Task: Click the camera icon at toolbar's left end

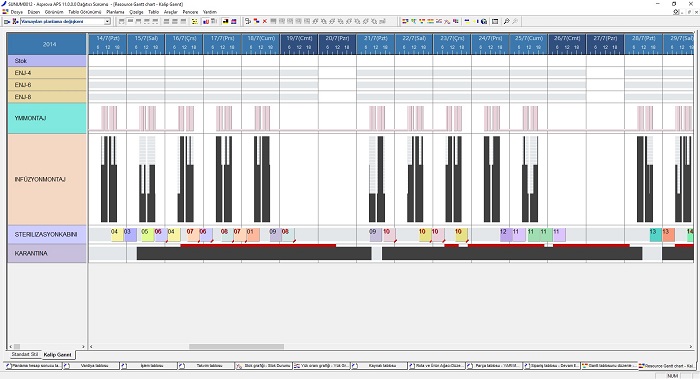Action: click(7, 21)
